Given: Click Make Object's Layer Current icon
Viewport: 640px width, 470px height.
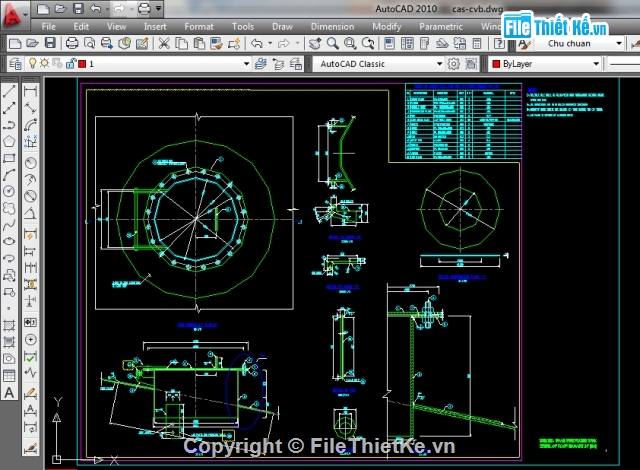Looking at the screenshot, I should (261, 64).
